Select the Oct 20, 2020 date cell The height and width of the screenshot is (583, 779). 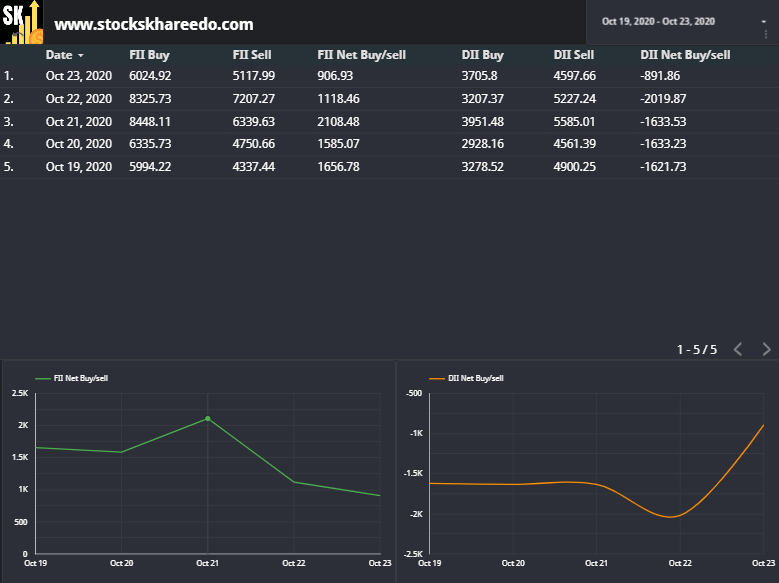tap(78, 144)
